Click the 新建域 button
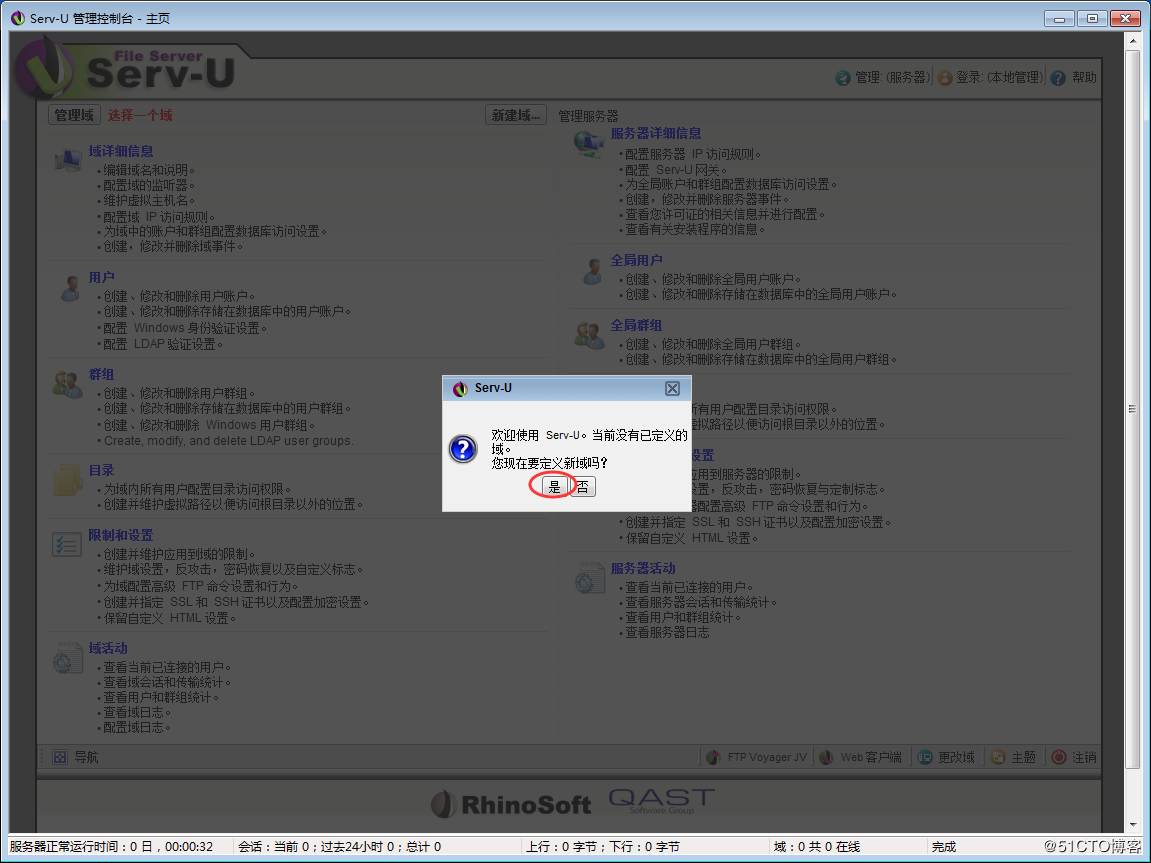 (x=514, y=114)
